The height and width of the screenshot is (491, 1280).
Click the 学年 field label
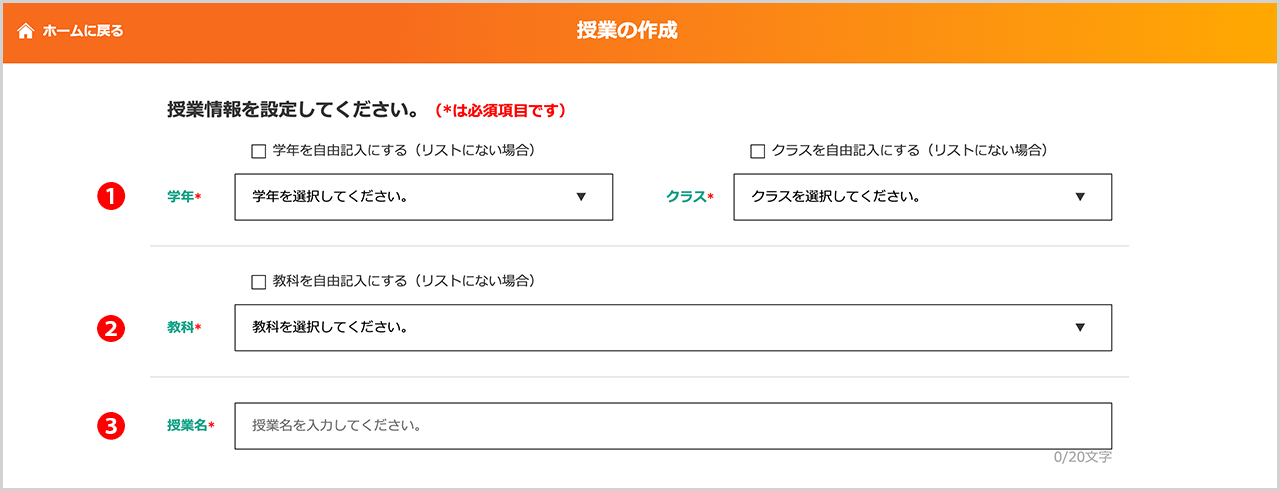click(181, 197)
